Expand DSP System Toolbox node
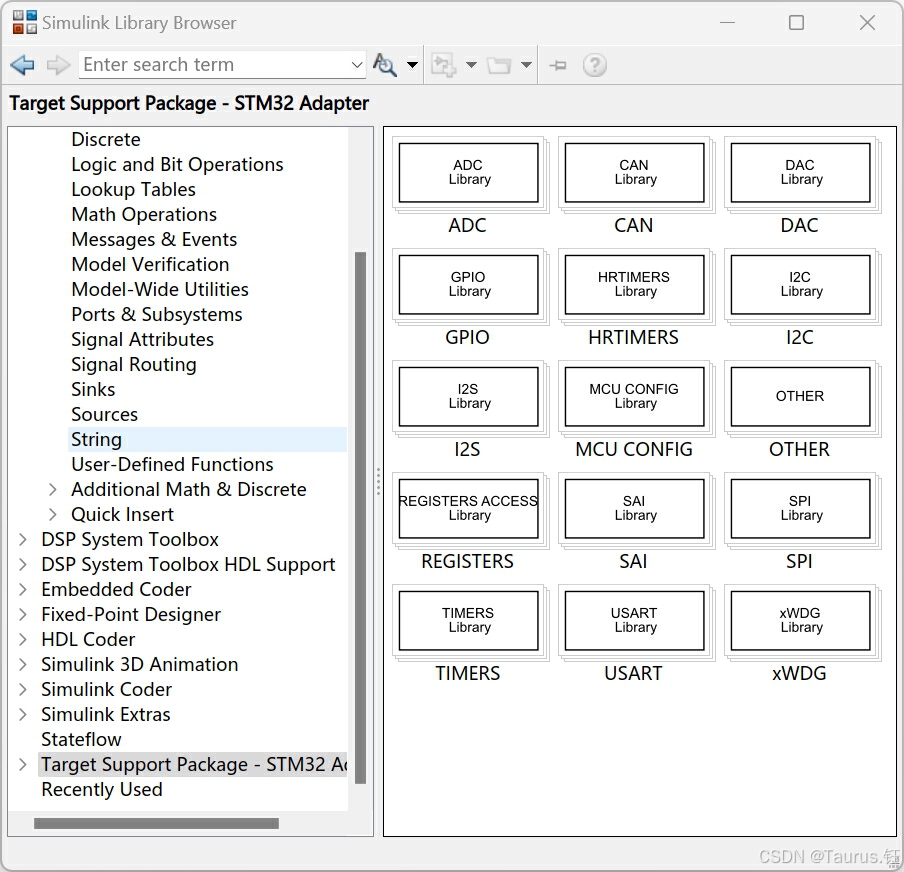 pos(22,540)
